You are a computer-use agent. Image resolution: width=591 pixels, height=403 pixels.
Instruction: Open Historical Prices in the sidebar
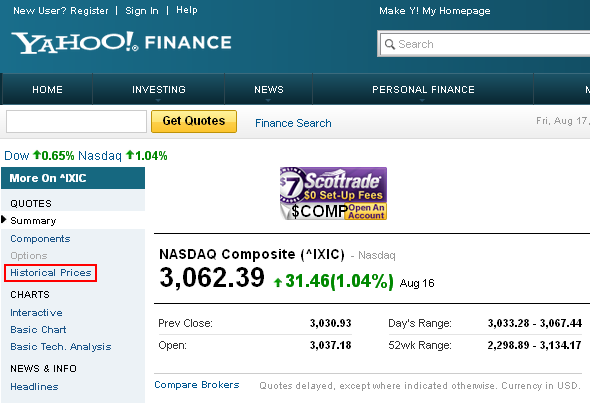(x=51, y=273)
